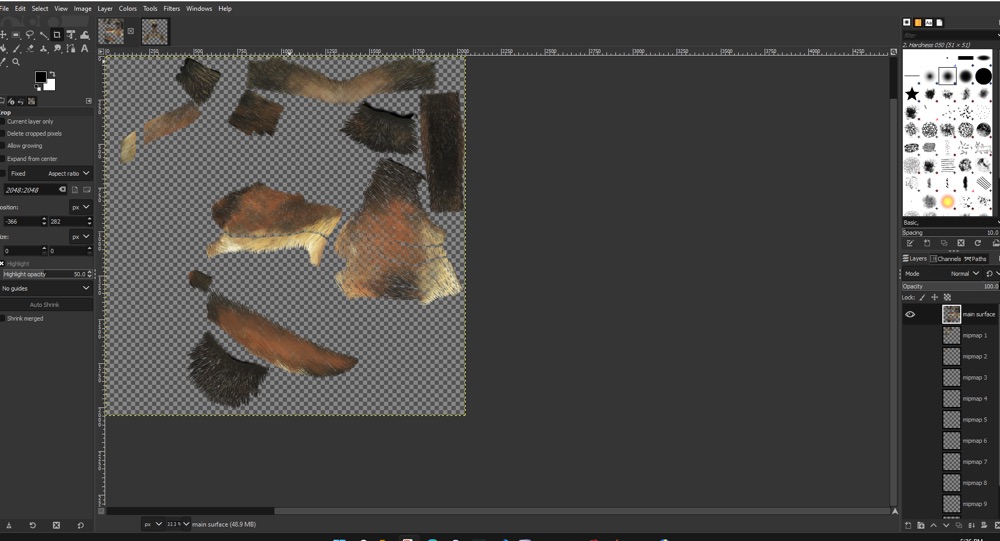
Task: Restore tool preset icon at bottom left
Action: click(33, 525)
